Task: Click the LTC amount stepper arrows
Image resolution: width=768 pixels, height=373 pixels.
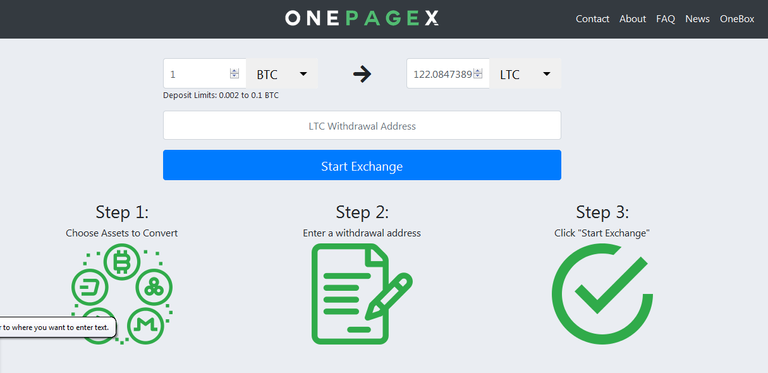Action: tap(478, 74)
